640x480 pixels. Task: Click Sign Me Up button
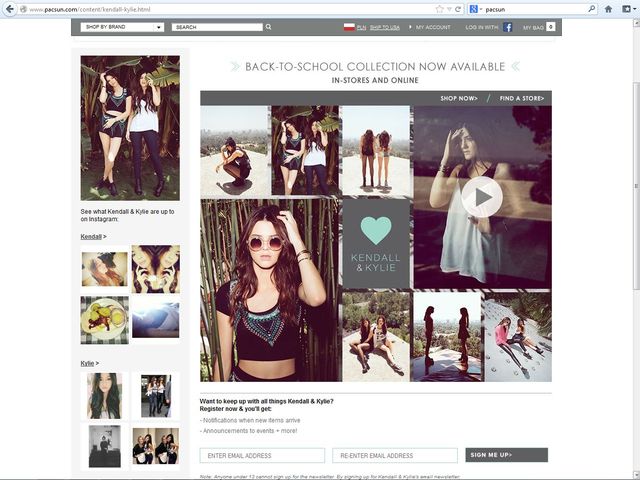click(507, 455)
